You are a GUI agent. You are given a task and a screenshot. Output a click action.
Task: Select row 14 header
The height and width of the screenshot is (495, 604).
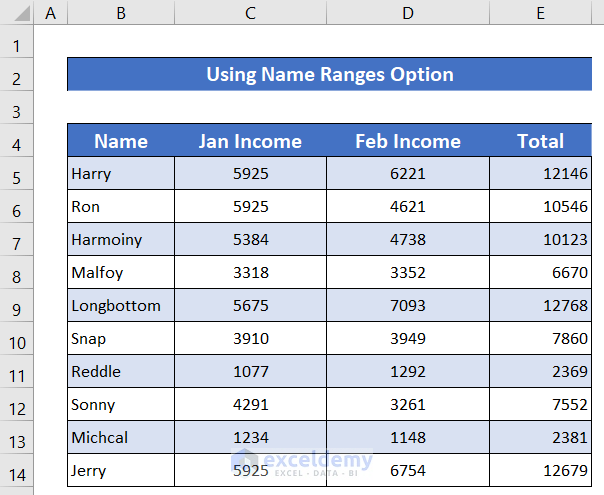point(17,471)
